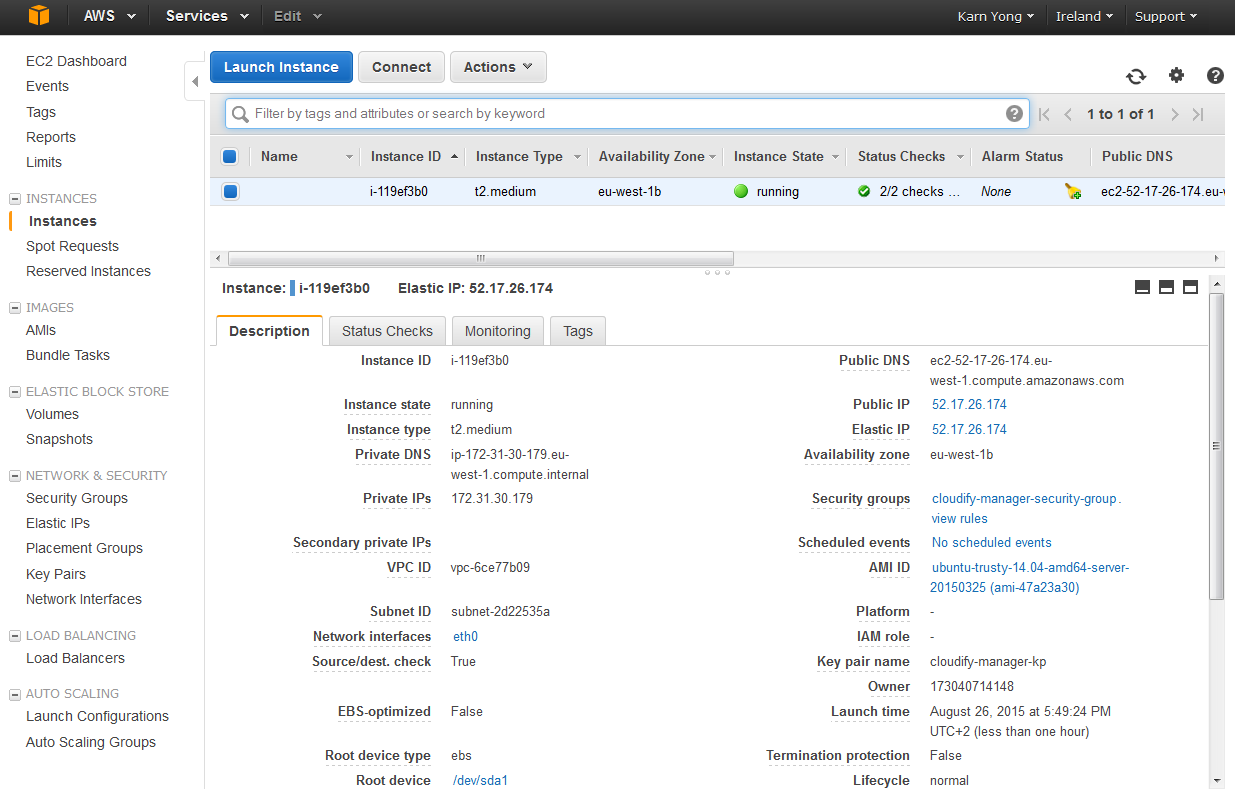Open AMIs in the sidebar
Image resolution: width=1235 pixels, height=796 pixels.
41,330
